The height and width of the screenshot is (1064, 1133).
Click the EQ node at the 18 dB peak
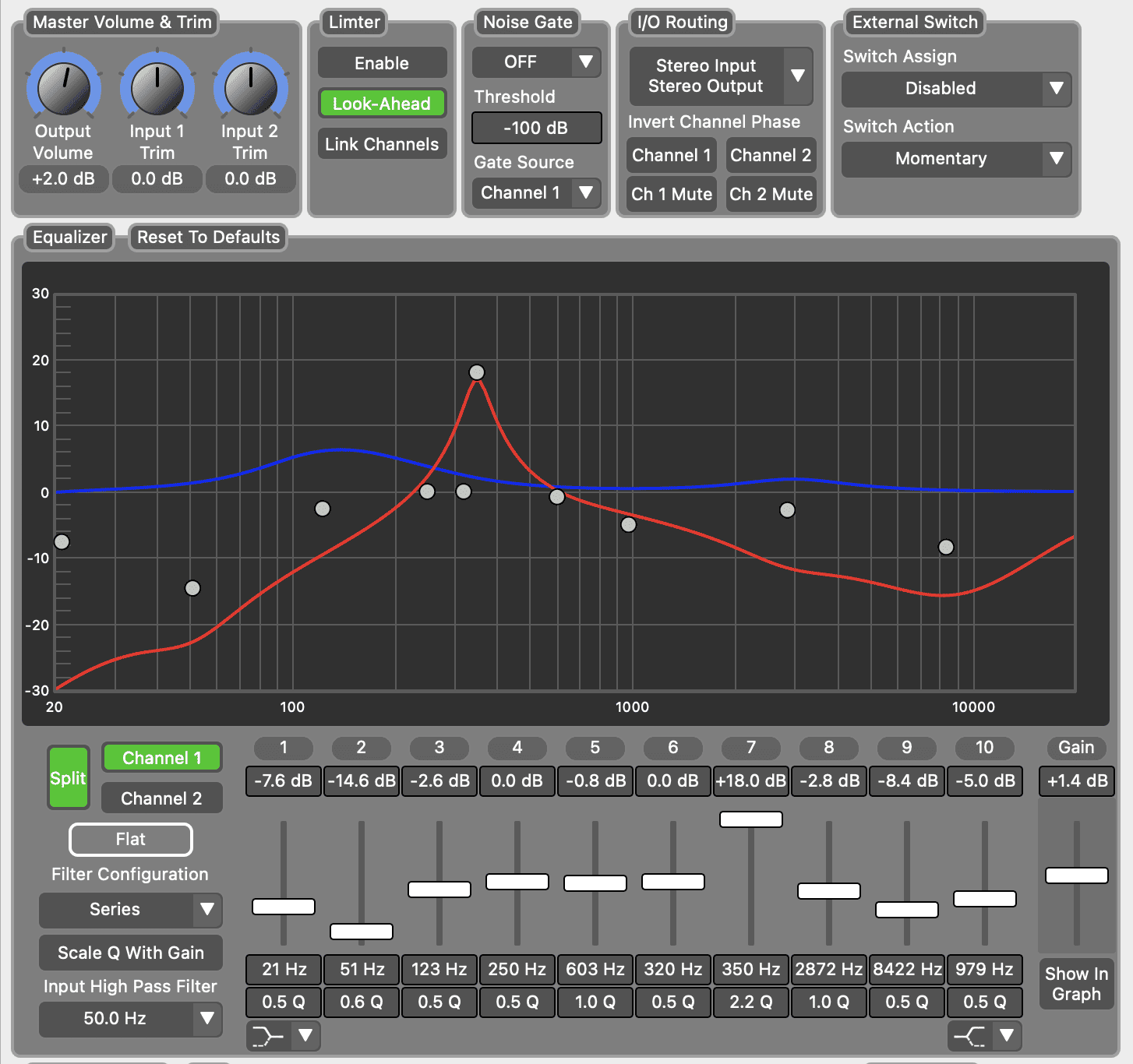pyautogui.click(x=477, y=372)
